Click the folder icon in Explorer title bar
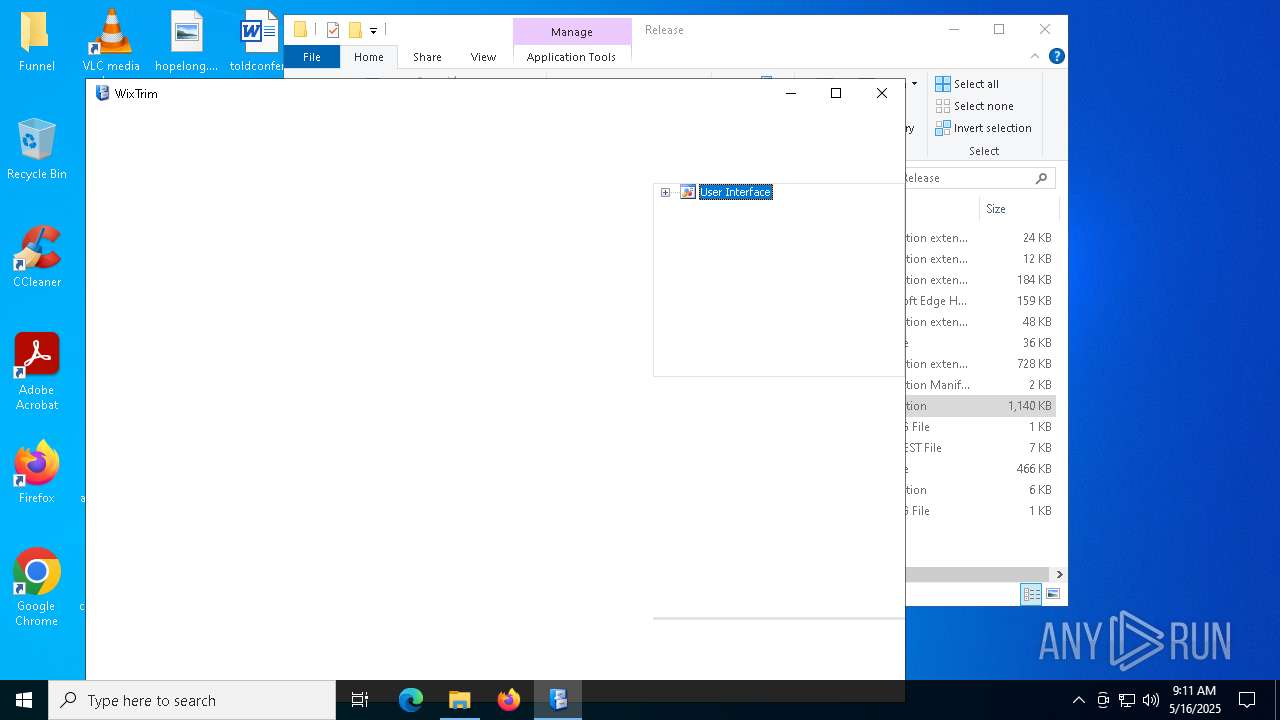The width and height of the screenshot is (1280, 720). pyautogui.click(x=300, y=30)
